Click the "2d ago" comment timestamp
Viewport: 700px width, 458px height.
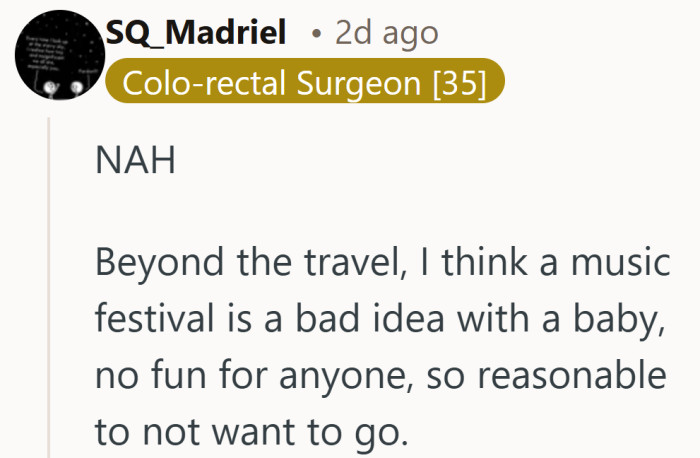click(x=386, y=32)
